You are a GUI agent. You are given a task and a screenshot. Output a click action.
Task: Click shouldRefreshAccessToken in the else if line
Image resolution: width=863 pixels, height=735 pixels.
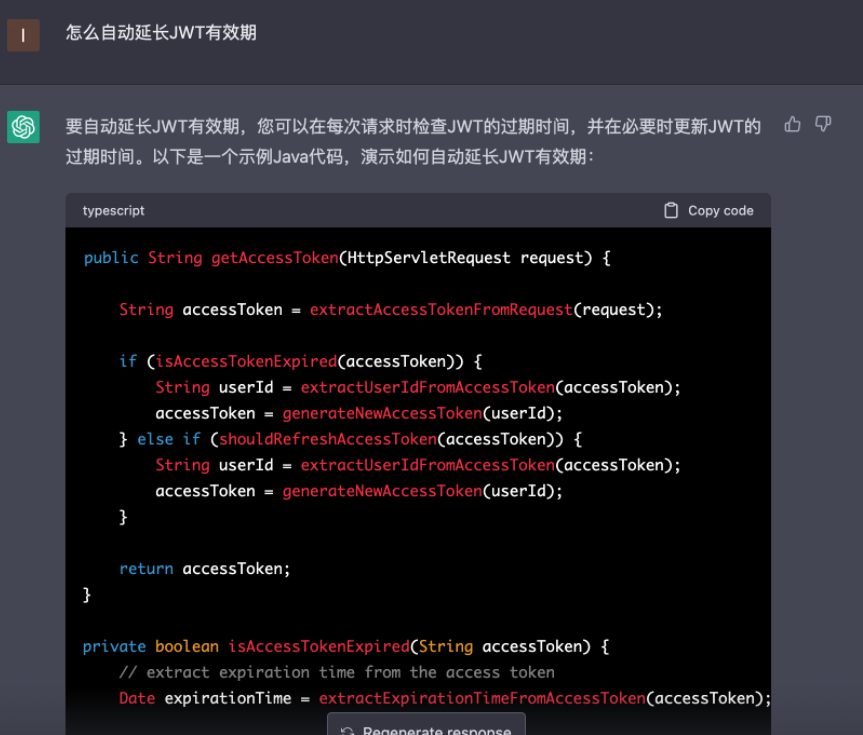328,439
